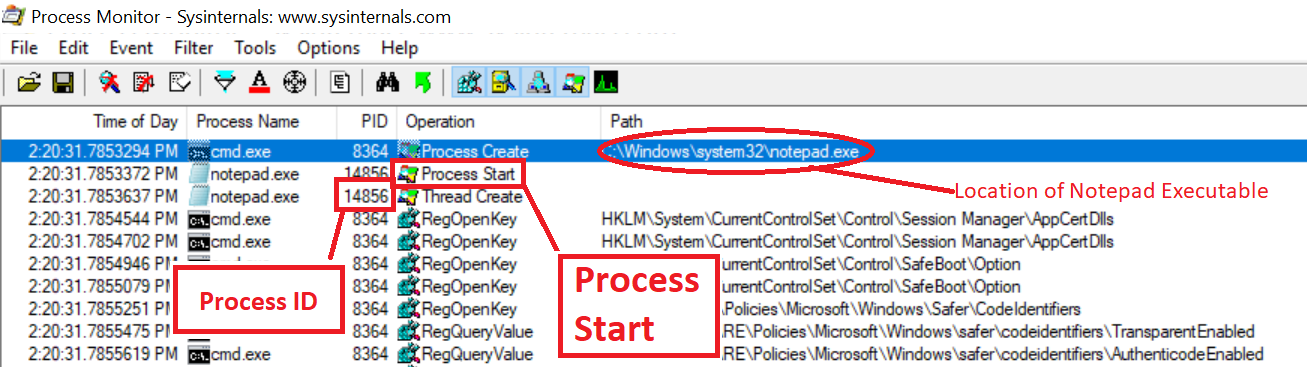Open the Tools menu

click(x=255, y=48)
